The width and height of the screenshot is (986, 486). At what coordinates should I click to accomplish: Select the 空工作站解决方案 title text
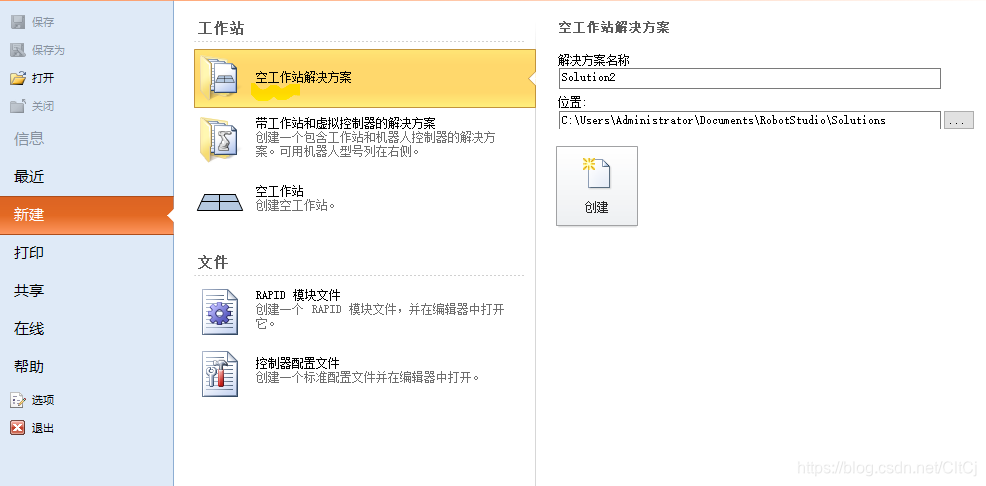[x=303, y=78]
